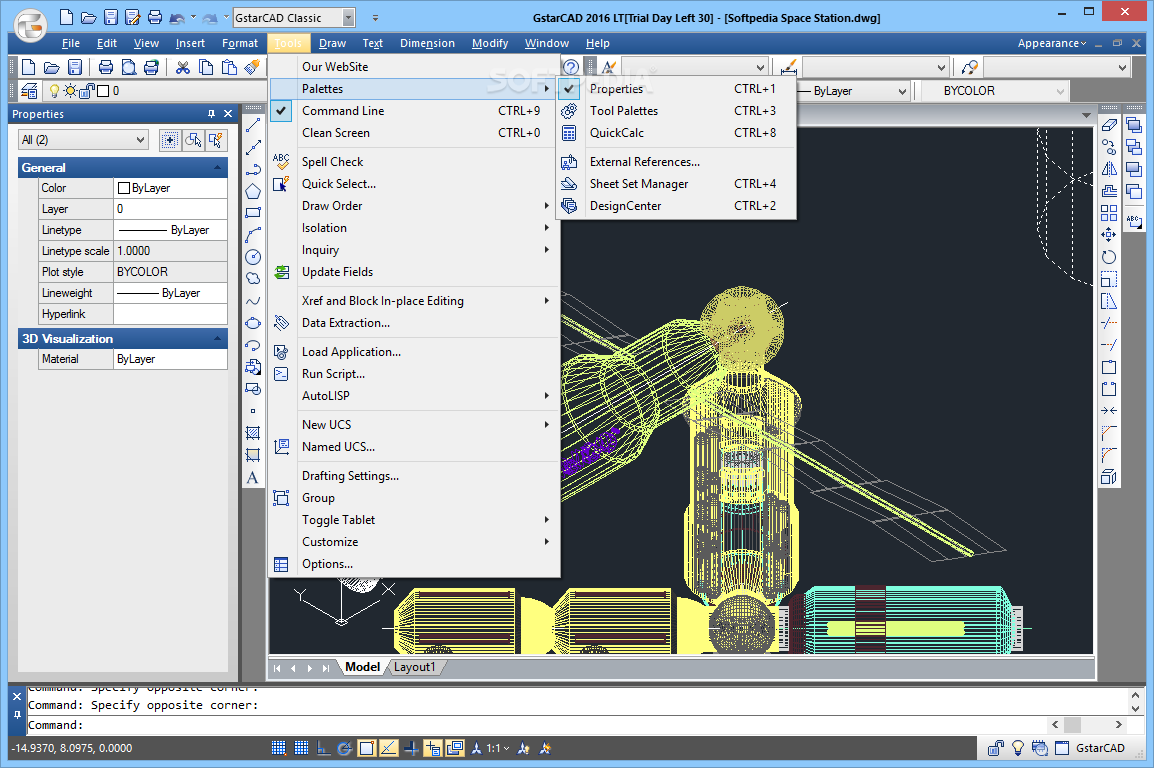This screenshot has height=768, width=1154.
Task: Click the Print icon in toolbar
Action: pyautogui.click(x=105, y=68)
